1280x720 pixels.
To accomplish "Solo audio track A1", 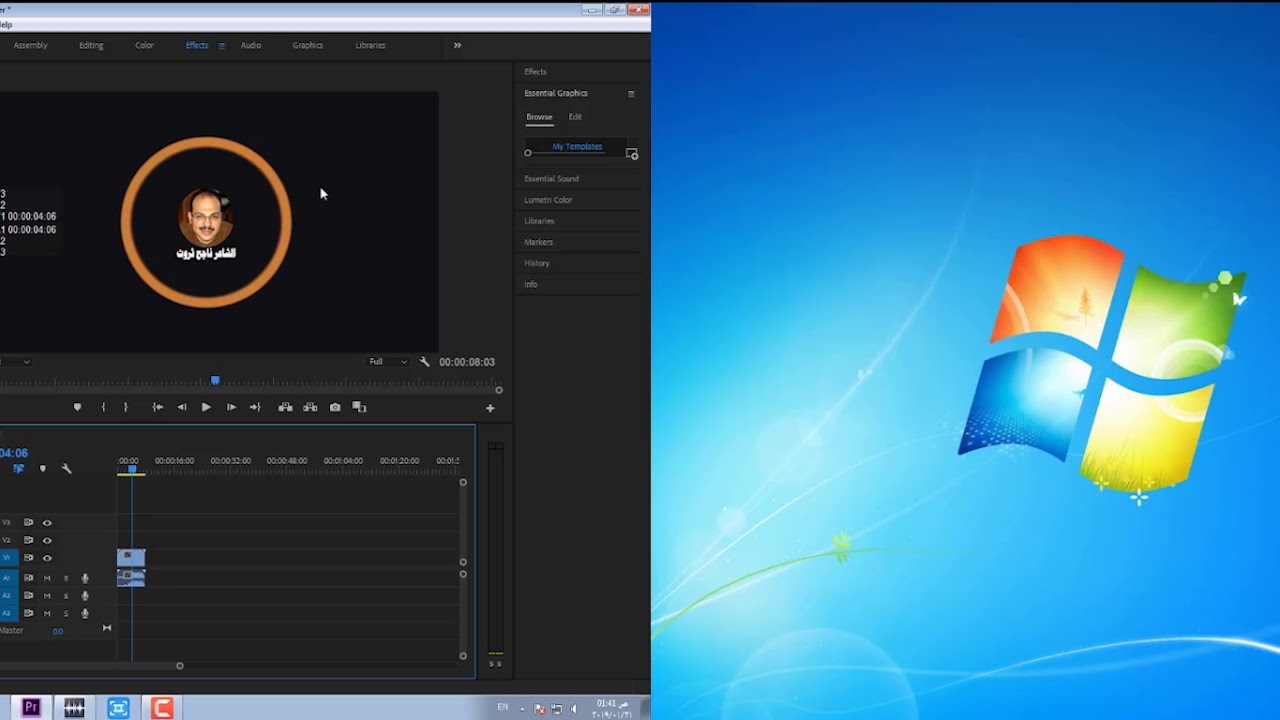I will 66,578.
